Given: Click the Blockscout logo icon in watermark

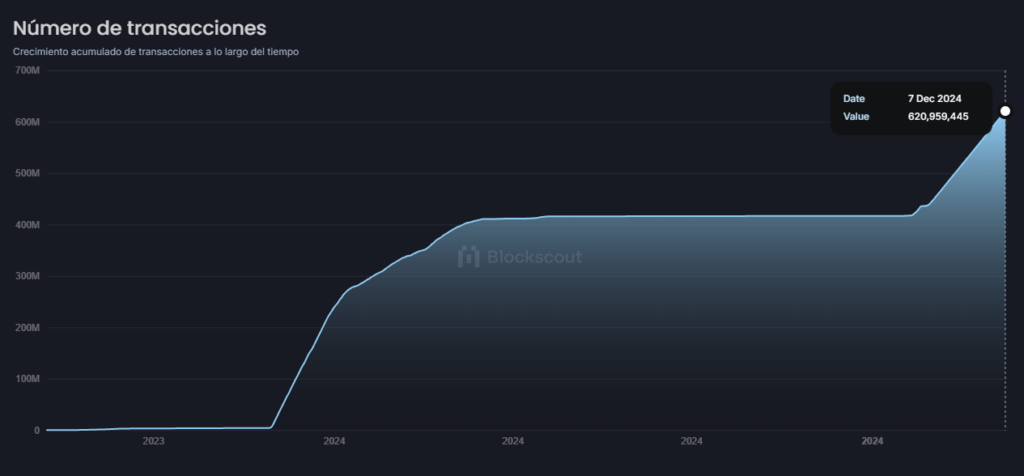Looking at the screenshot, I should pyautogui.click(x=469, y=257).
